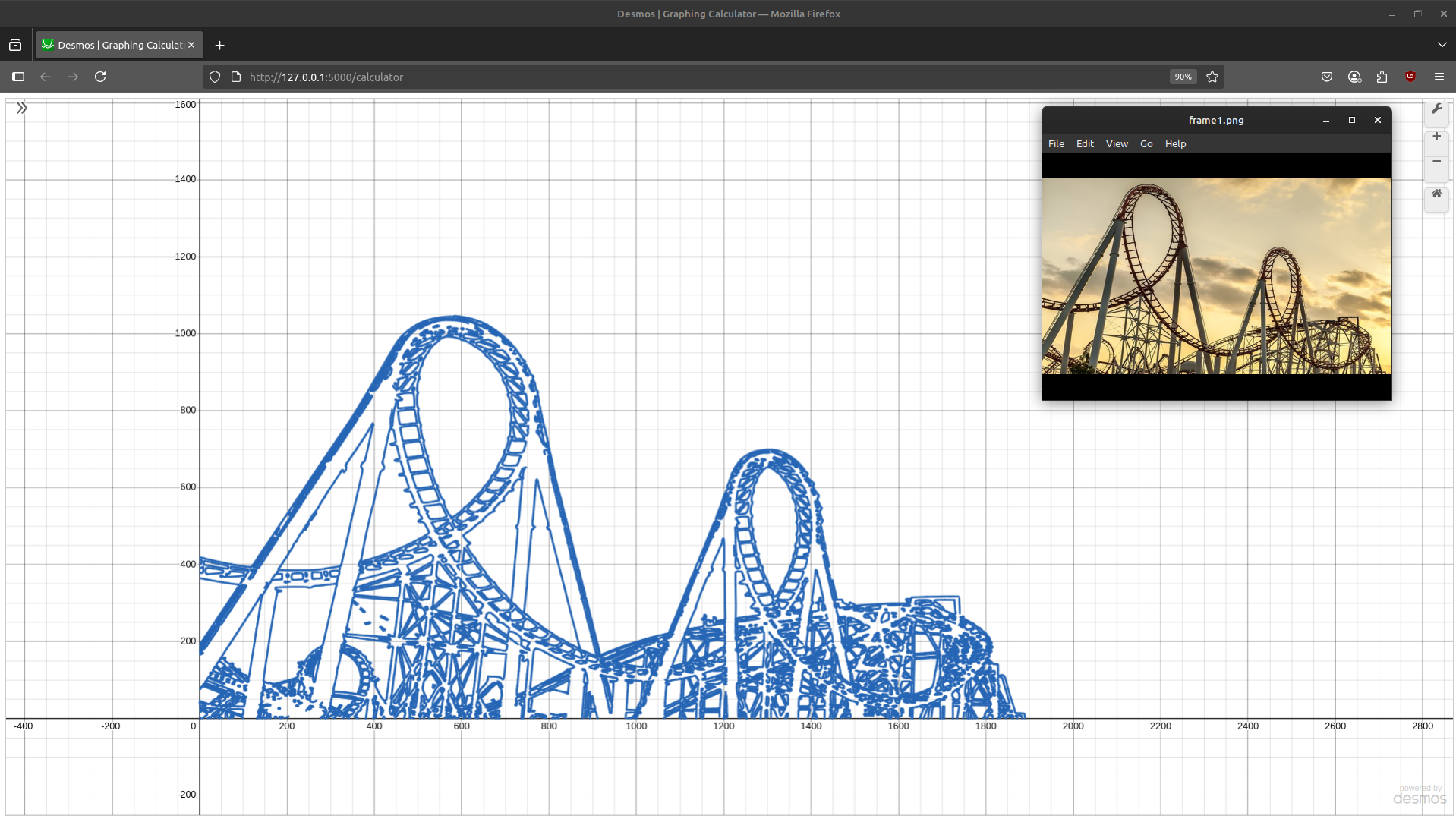Open the Firefox extensions puzzle icon
Viewport: 1456px width, 819px height.
click(1382, 77)
